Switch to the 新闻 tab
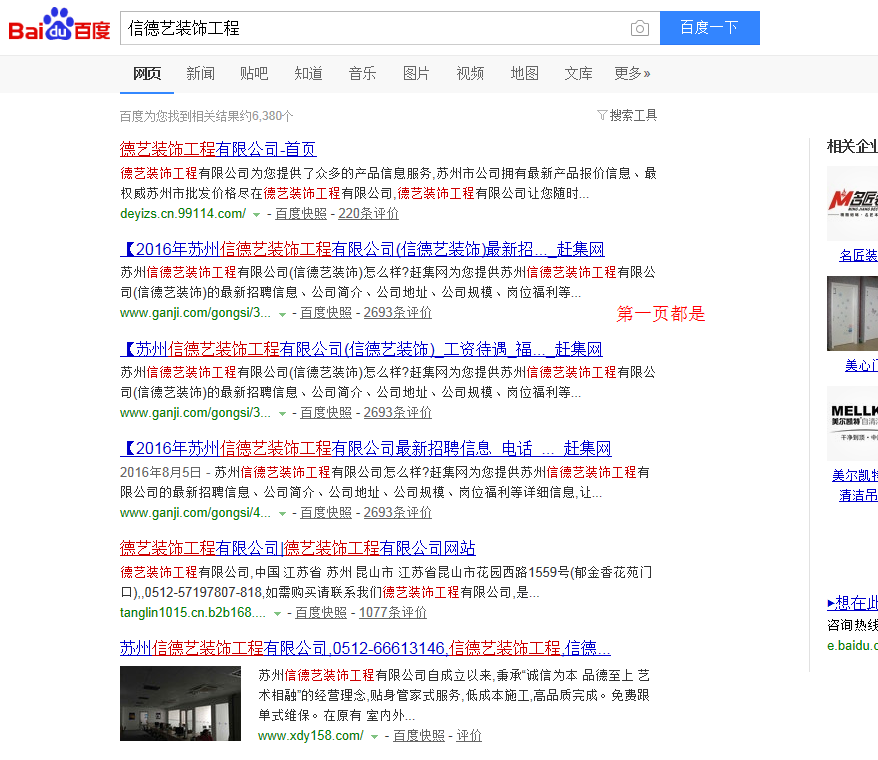 (200, 73)
